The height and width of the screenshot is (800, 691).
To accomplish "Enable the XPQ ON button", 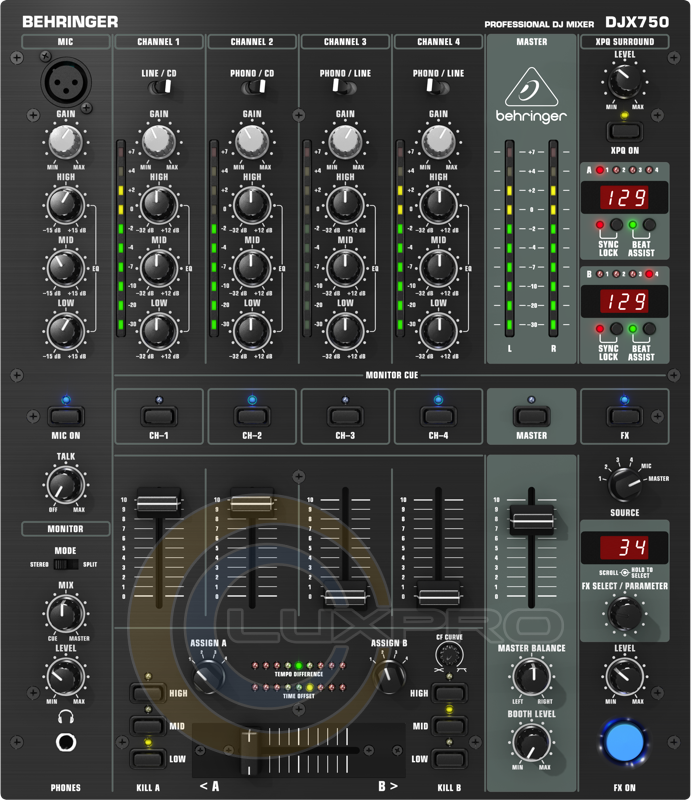I will coord(625,129).
